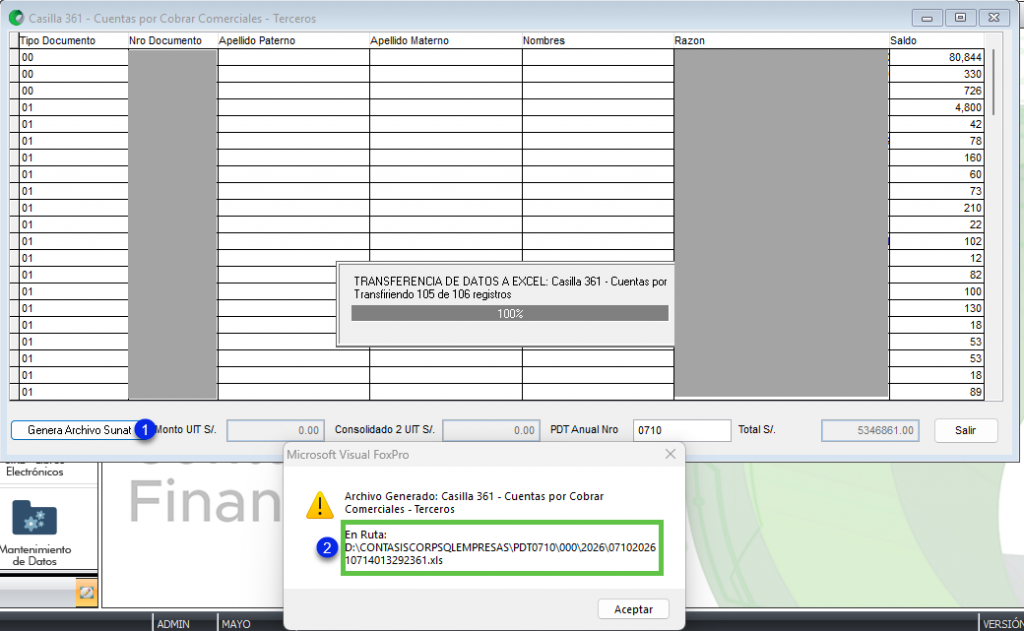This screenshot has width=1024, height=631.
Task: Click Aceptar in the FoxPro dialog
Action: [633, 609]
